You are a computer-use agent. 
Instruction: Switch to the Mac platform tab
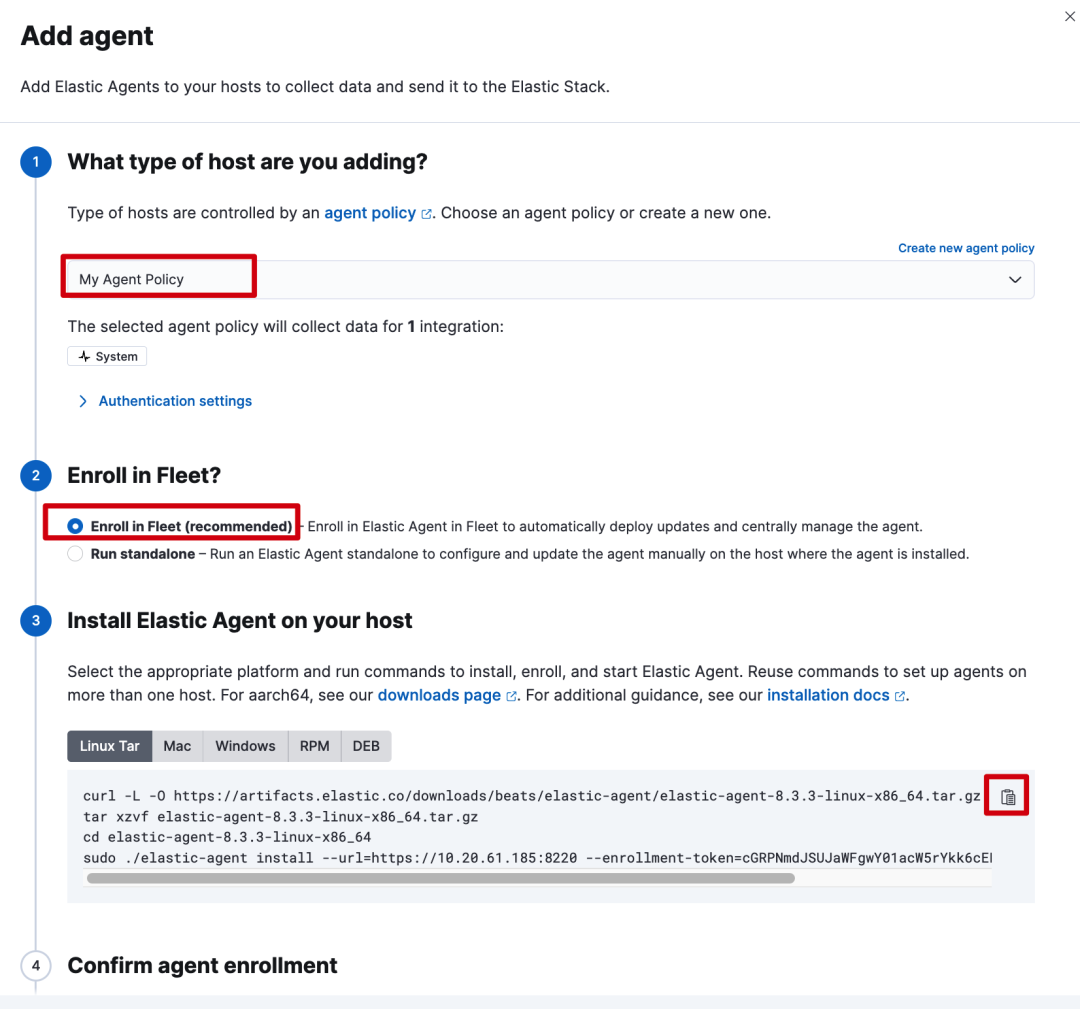(x=177, y=746)
